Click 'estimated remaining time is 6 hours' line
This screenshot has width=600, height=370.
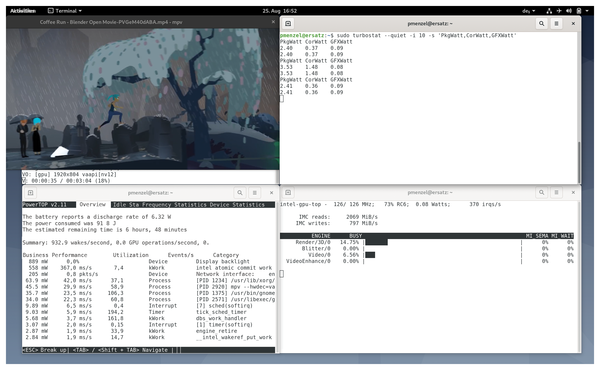[x=105, y=230]
